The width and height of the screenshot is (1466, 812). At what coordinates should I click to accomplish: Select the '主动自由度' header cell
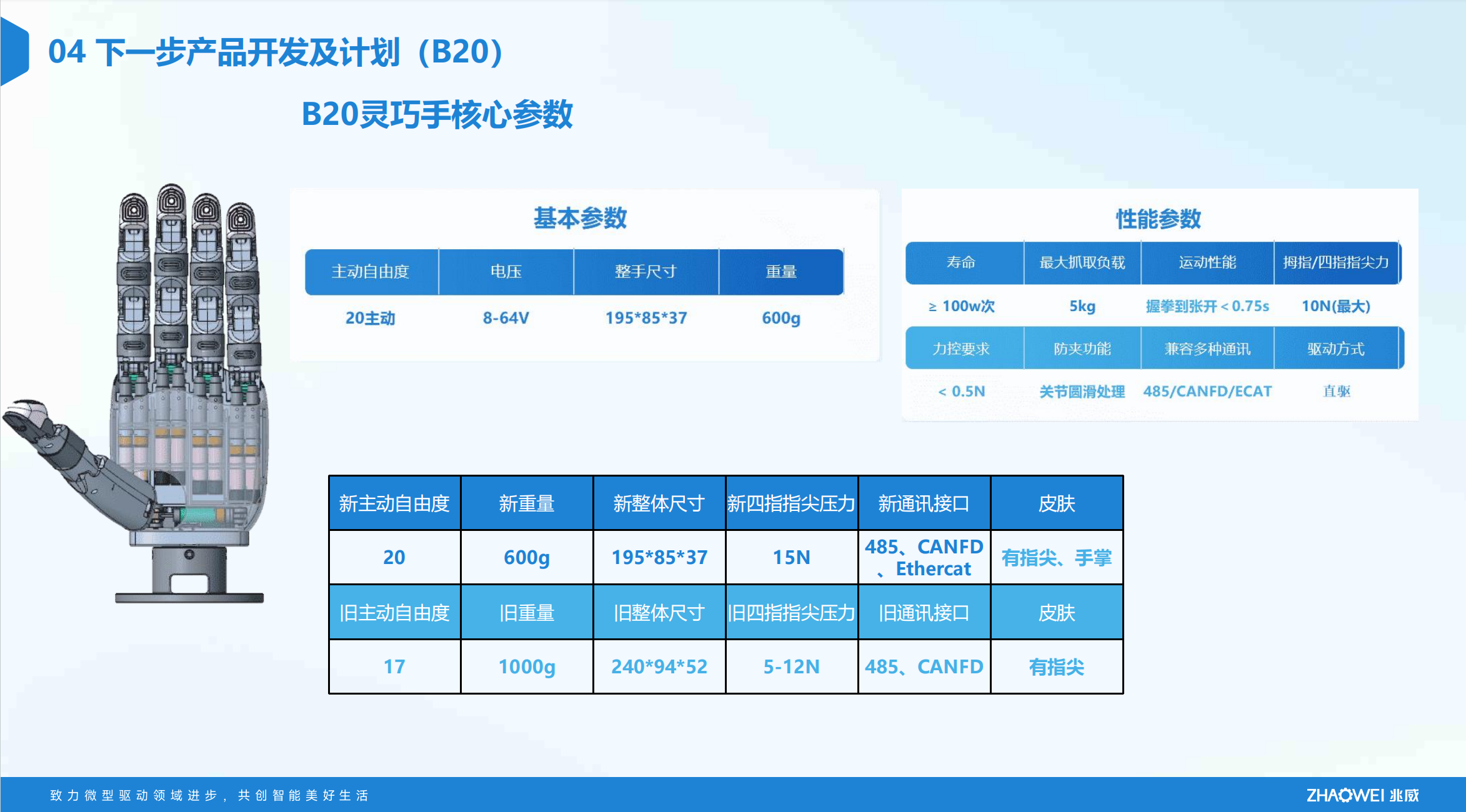tap(371, 272)
